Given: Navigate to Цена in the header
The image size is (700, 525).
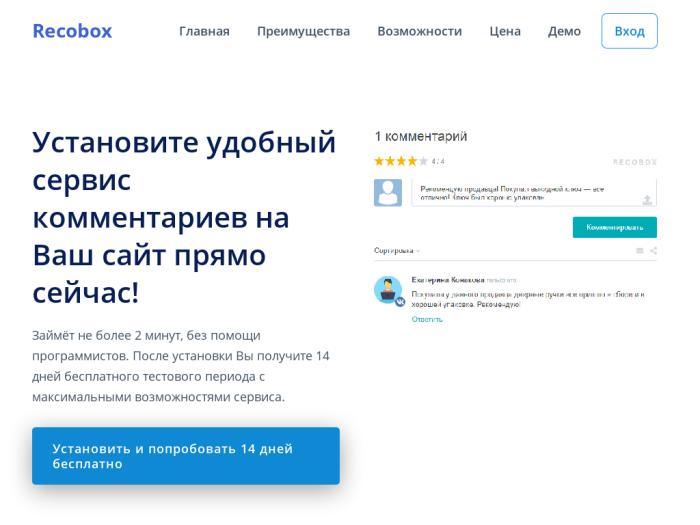Looking at the screenshot, I should click(x=505, y=32).
